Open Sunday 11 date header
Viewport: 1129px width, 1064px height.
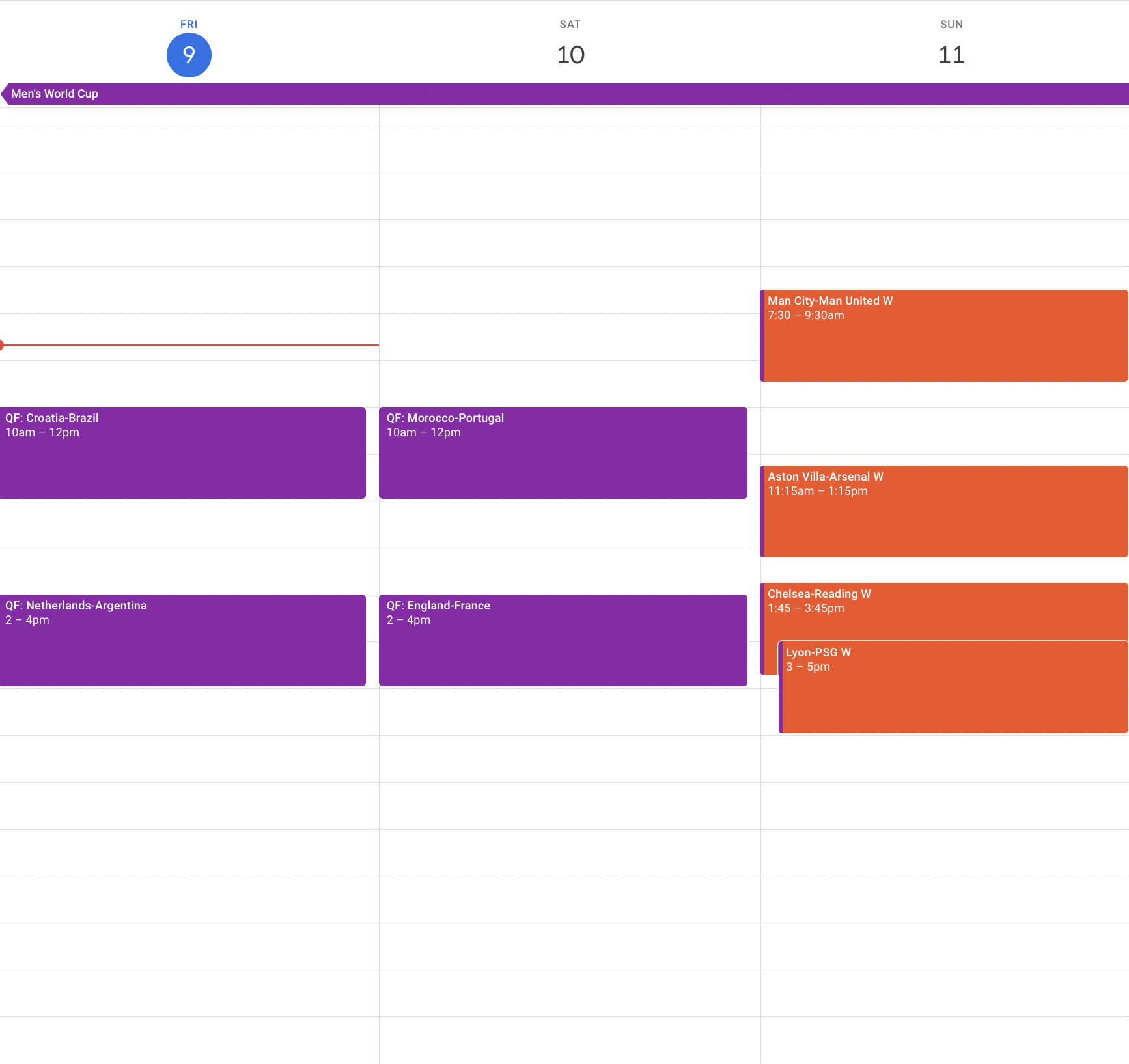click(951, 55)
